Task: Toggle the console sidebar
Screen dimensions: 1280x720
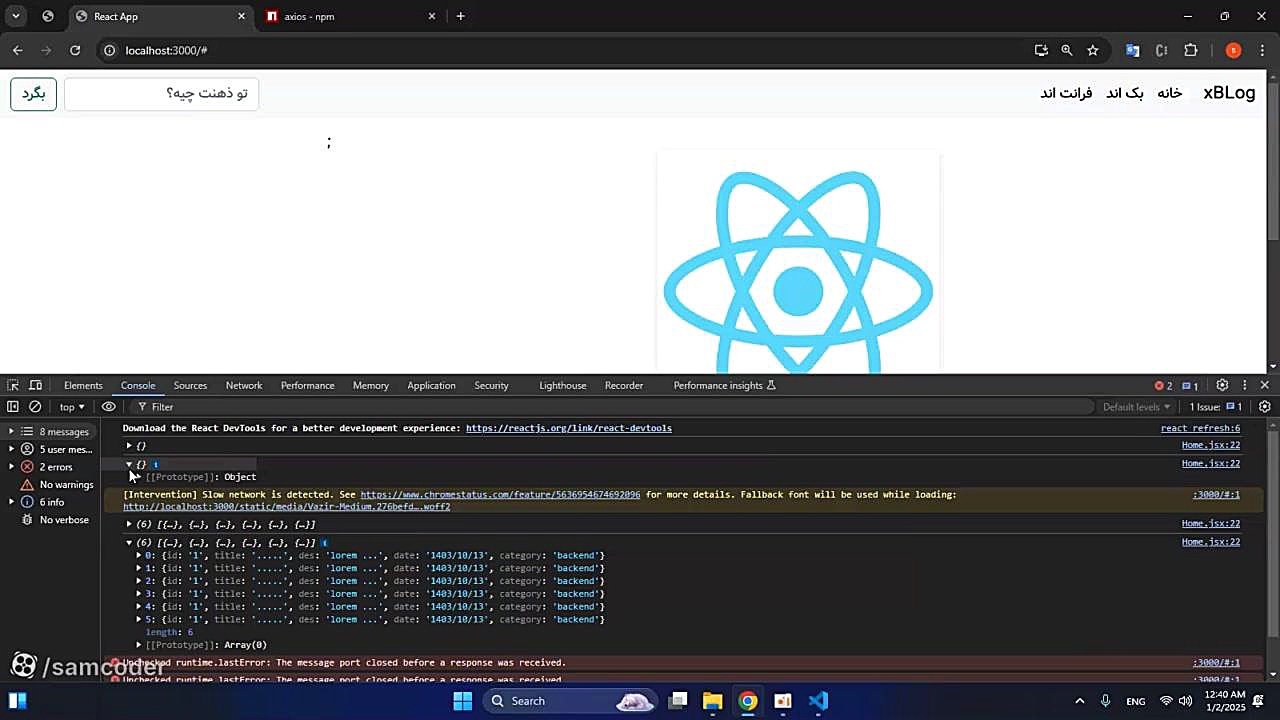Action: pyautogui.click(x=13, y=407)
